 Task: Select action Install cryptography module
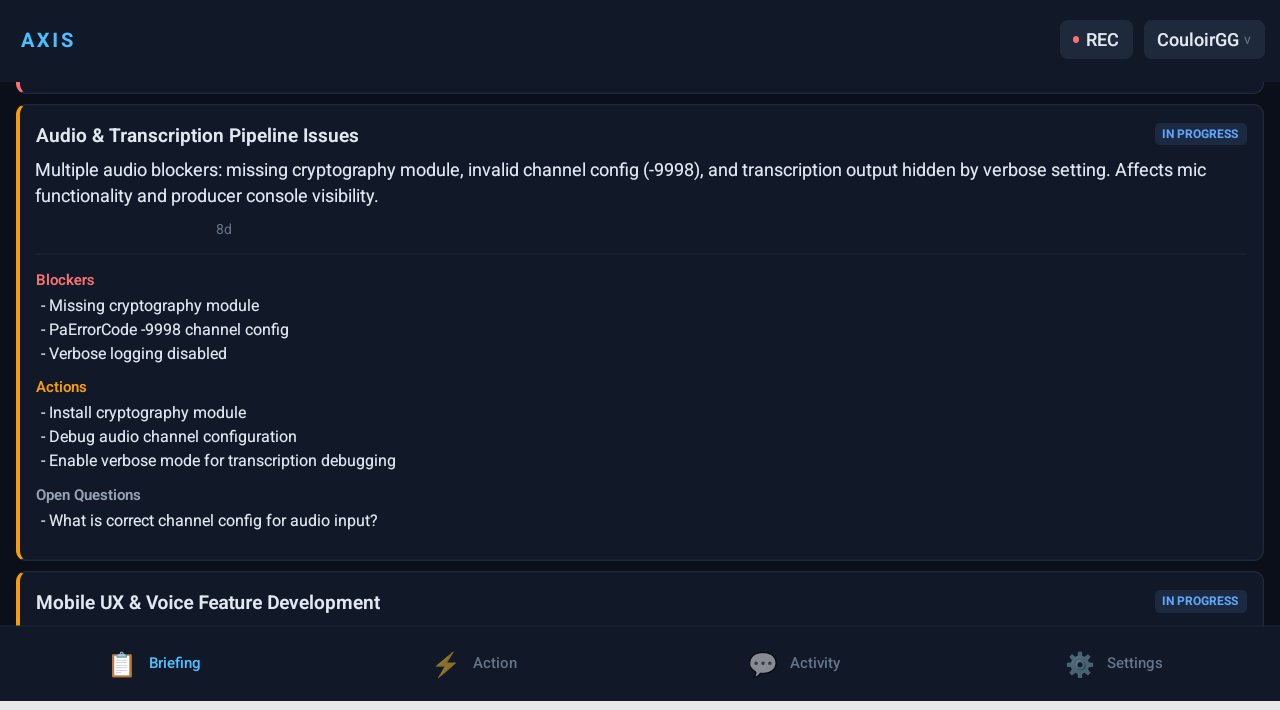coord(146,413)
